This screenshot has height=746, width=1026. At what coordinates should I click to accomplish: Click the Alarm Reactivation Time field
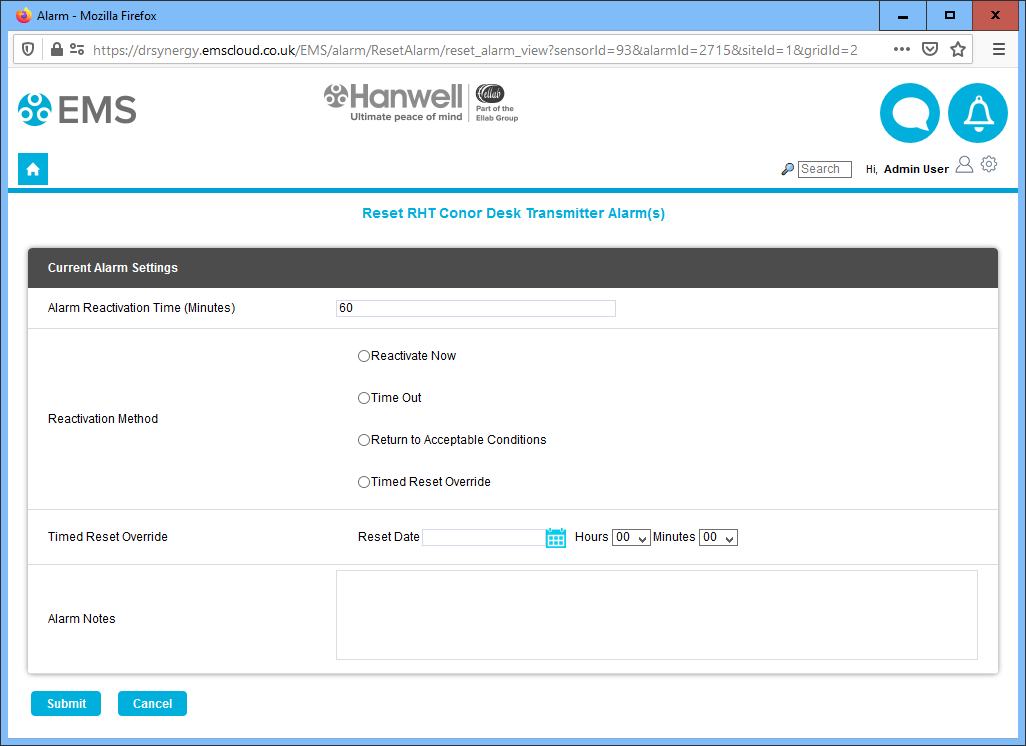[475, 308]
